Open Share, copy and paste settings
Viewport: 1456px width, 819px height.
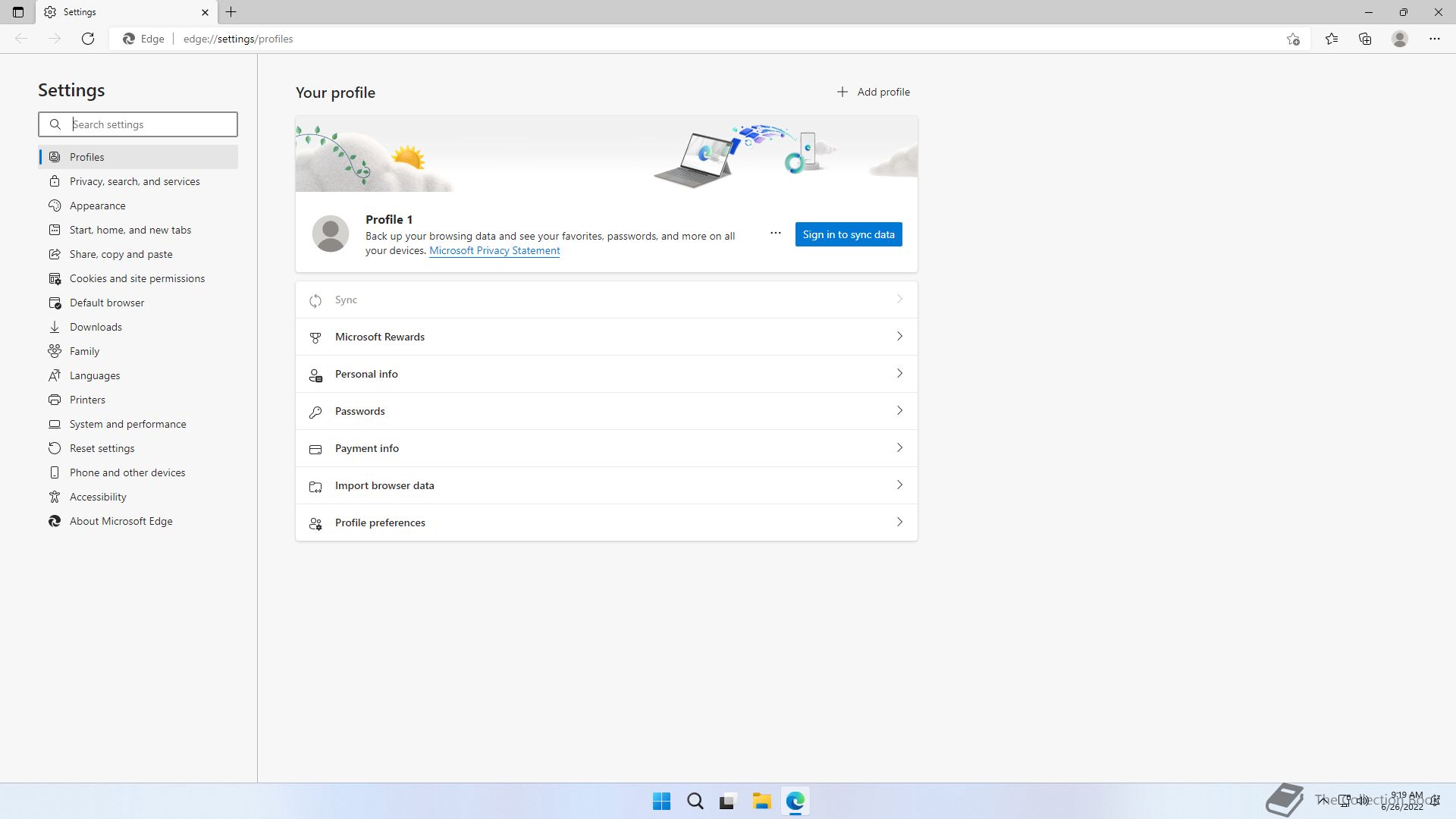[x=138, y=254]
